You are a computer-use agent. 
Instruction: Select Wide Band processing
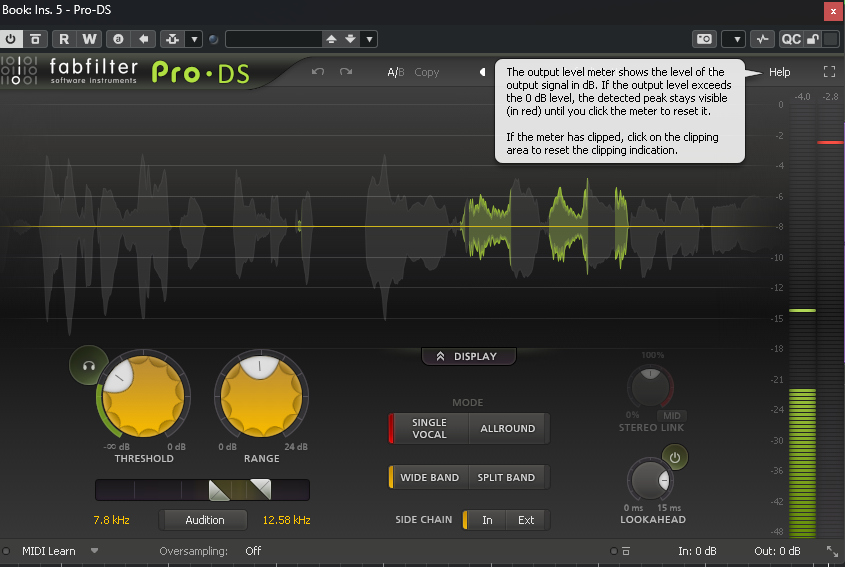pyautogui.click(x=429, y=478)
